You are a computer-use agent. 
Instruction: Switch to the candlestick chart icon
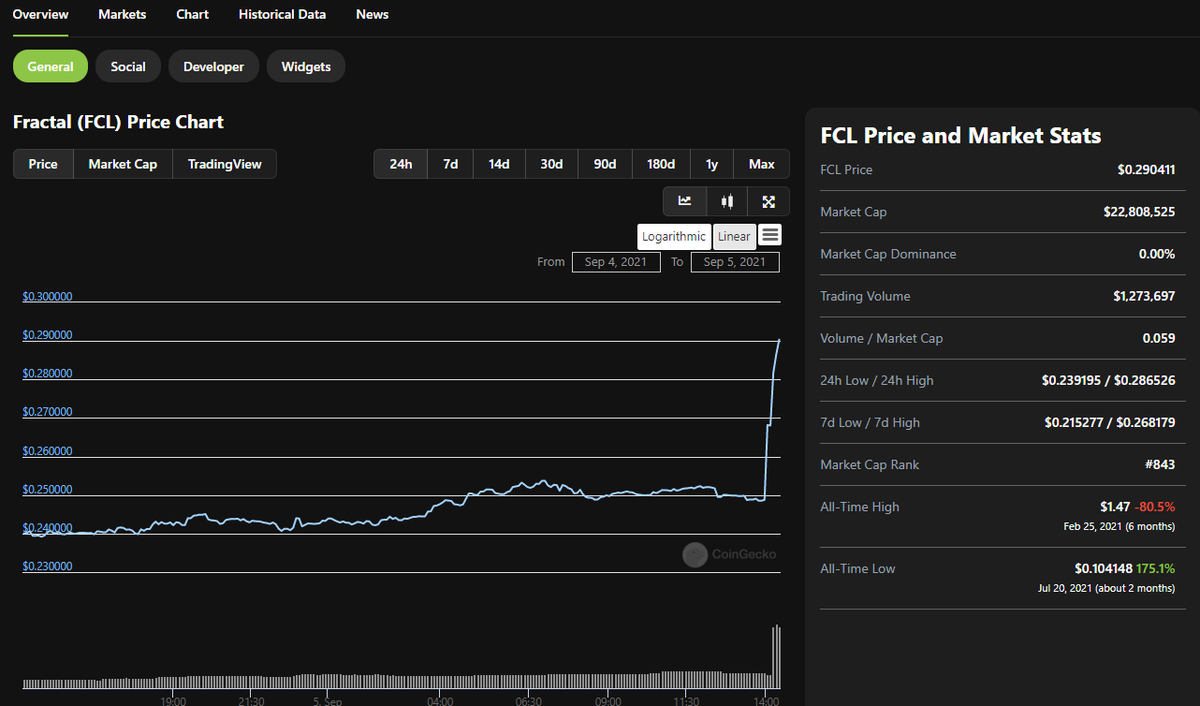pyautogui.click(x=726, y=201)
